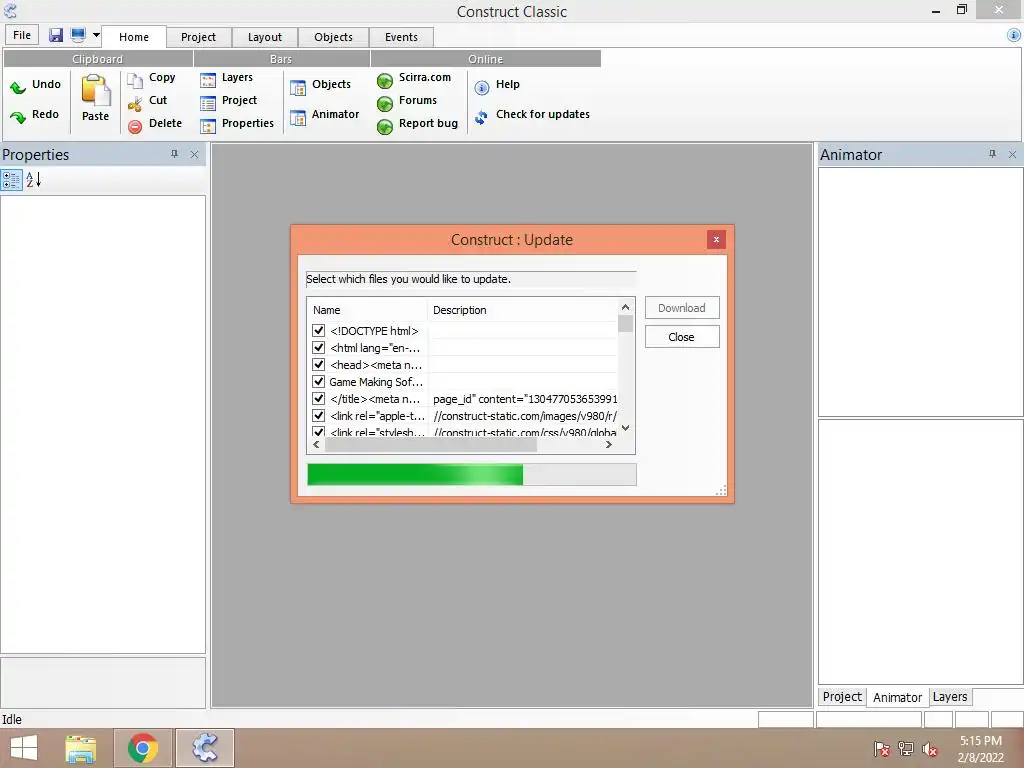
Task: Click the info icon at top right
Action: click(x=1014, y=36)
